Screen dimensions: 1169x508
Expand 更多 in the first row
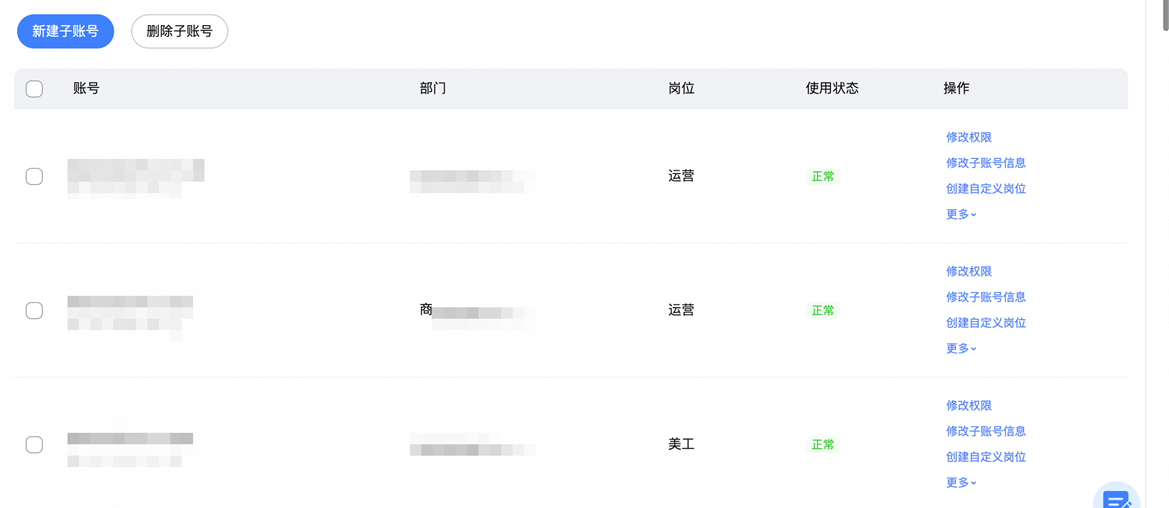pyautogui.click(x=961, y=215)
